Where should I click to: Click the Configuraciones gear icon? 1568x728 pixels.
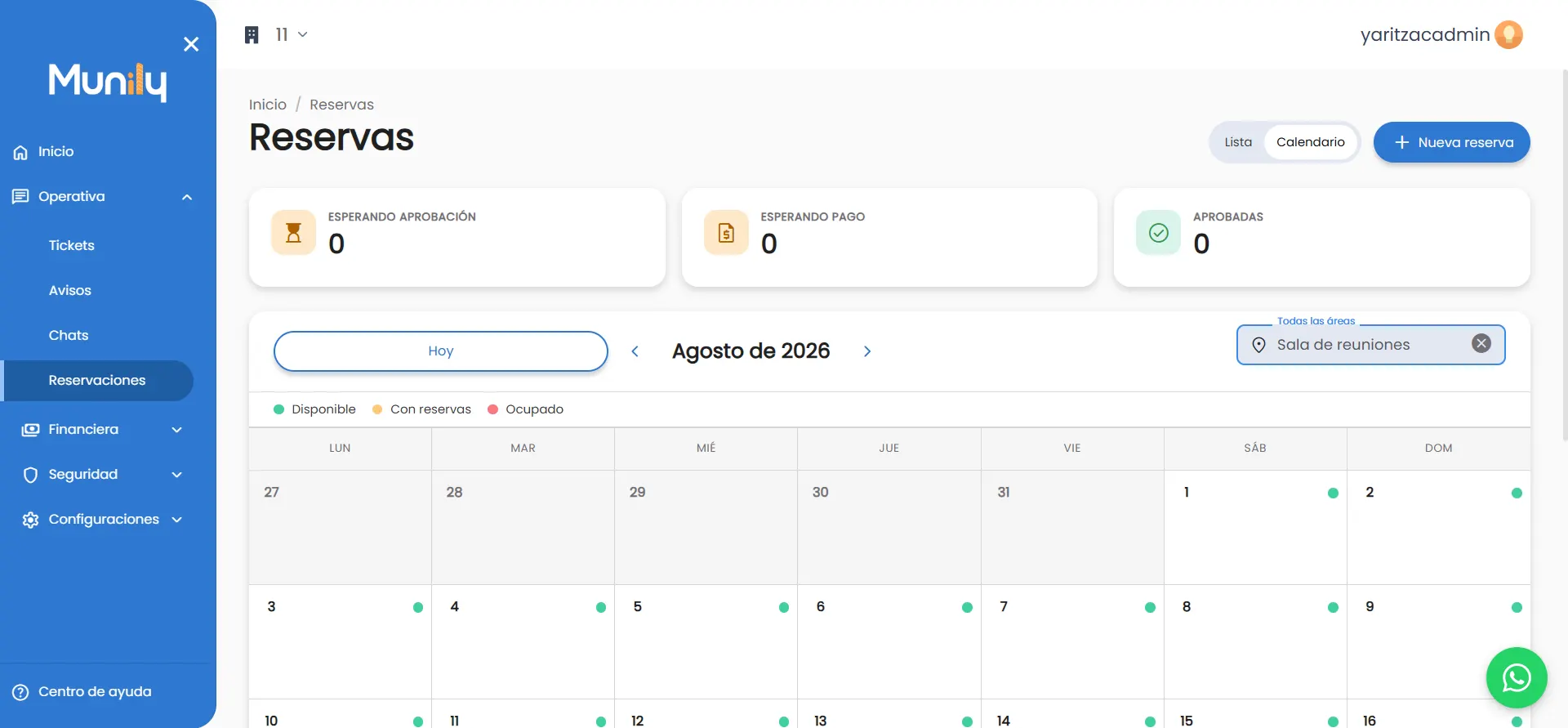pyautogui.click(x=30, y=520)
